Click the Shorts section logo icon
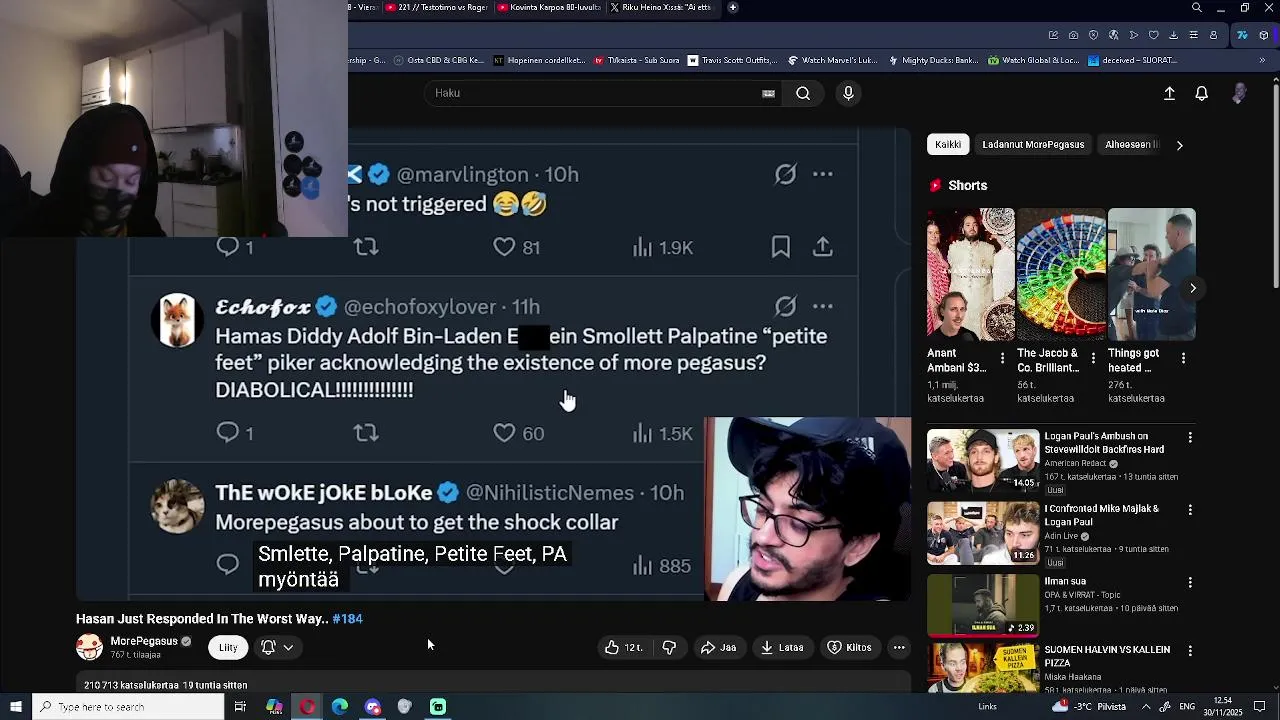Screen dimensions: 1280x720 point(936,185)
